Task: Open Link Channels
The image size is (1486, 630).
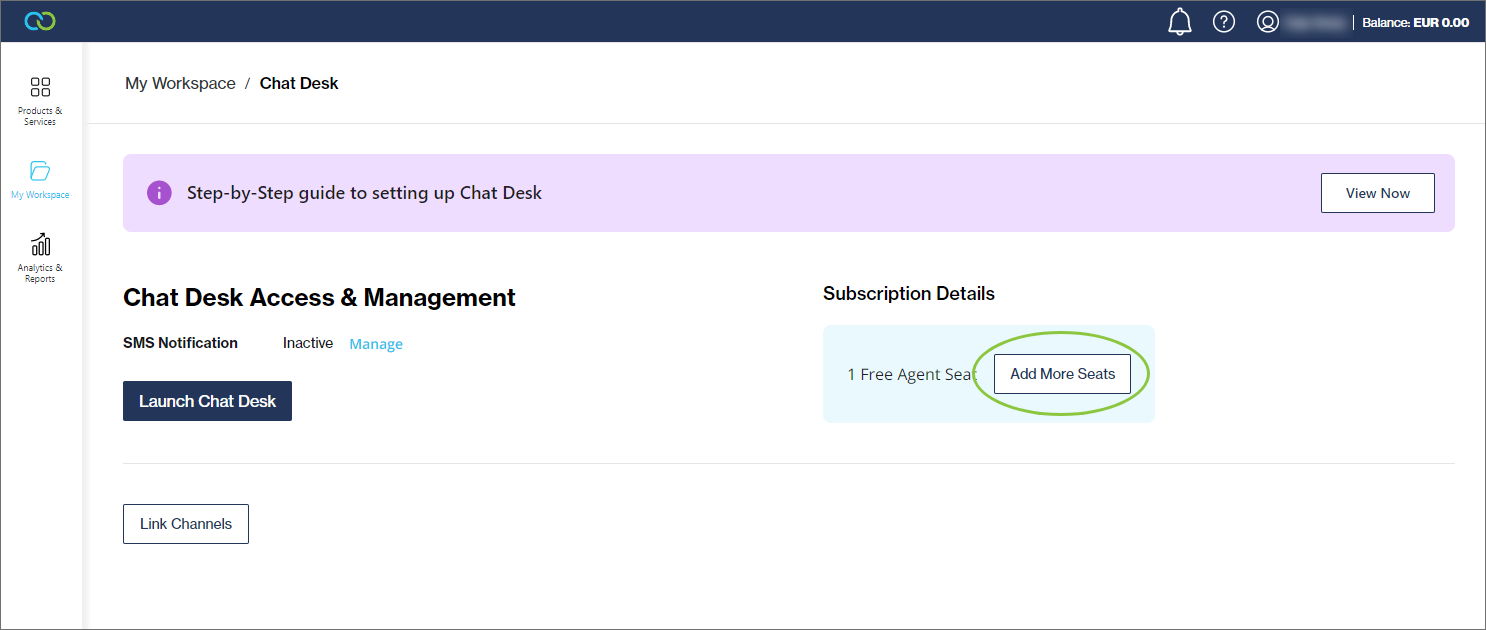Action: 186,524
